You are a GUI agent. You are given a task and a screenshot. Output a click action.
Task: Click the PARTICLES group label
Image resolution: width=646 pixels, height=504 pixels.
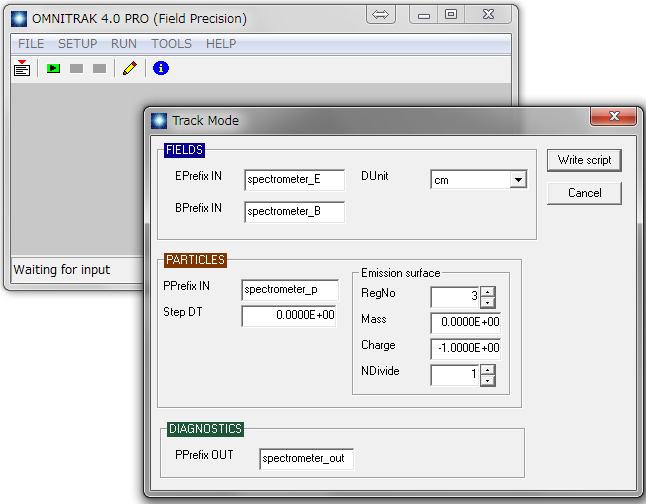point(195,260)
